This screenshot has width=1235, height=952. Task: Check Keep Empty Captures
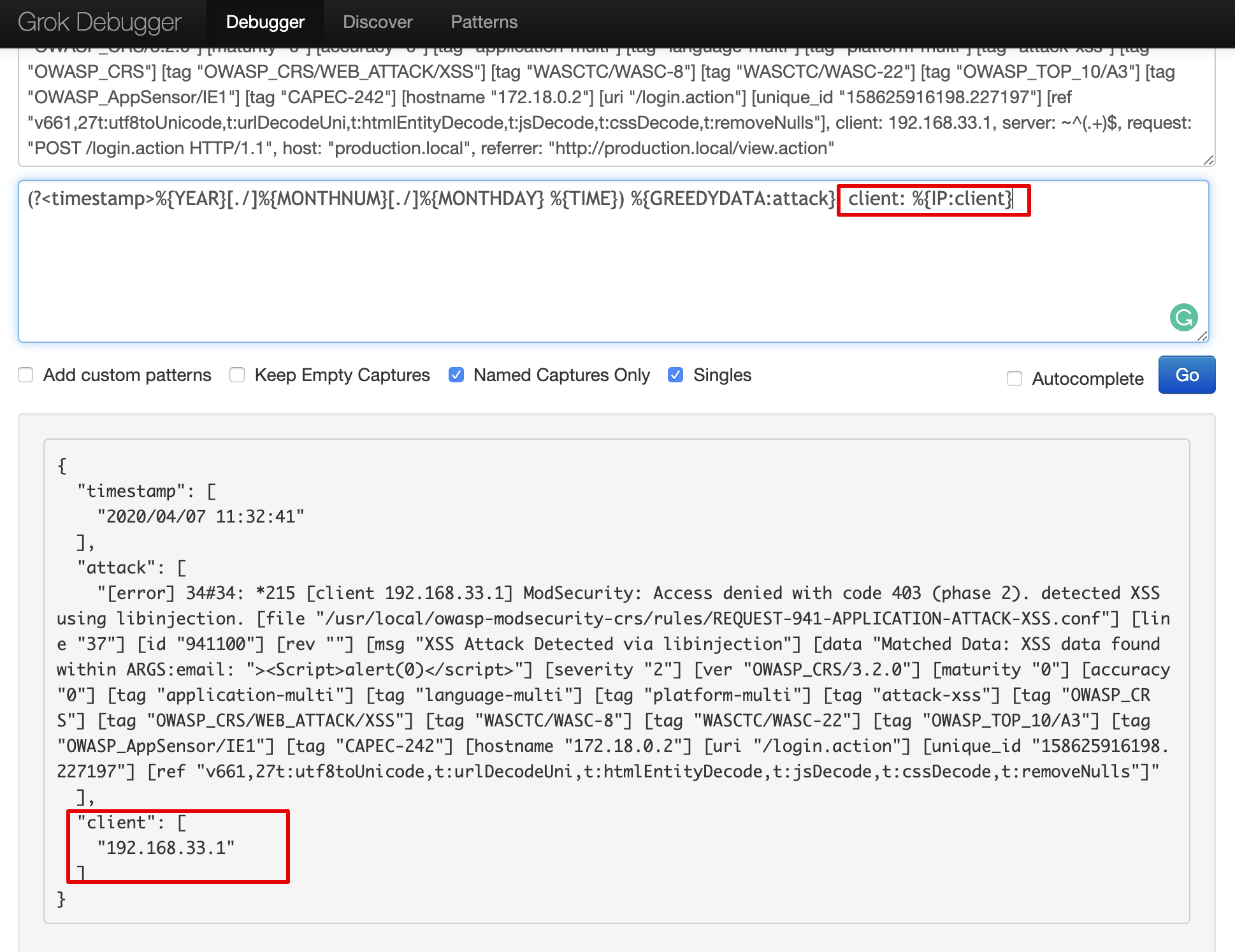[x=237, y=375]
